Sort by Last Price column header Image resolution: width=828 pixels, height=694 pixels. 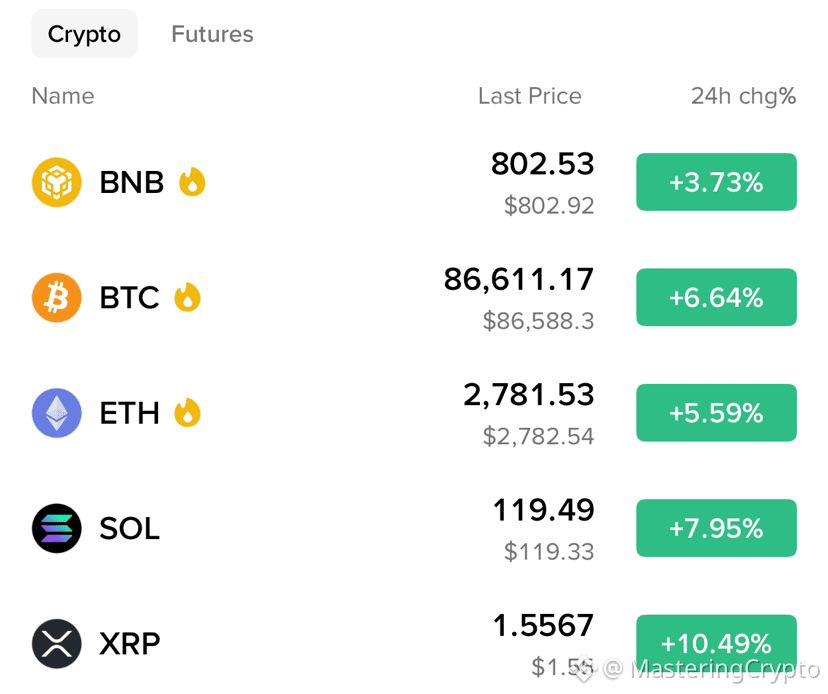(x=530, y=96)
